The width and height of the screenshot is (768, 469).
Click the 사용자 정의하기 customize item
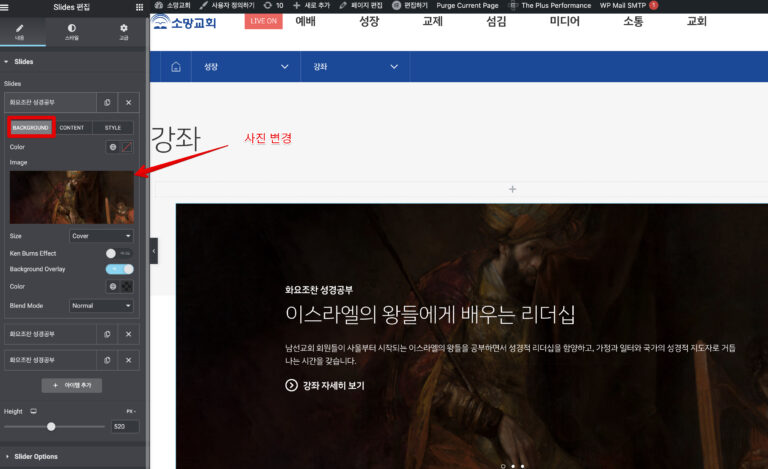coord(227,5)
